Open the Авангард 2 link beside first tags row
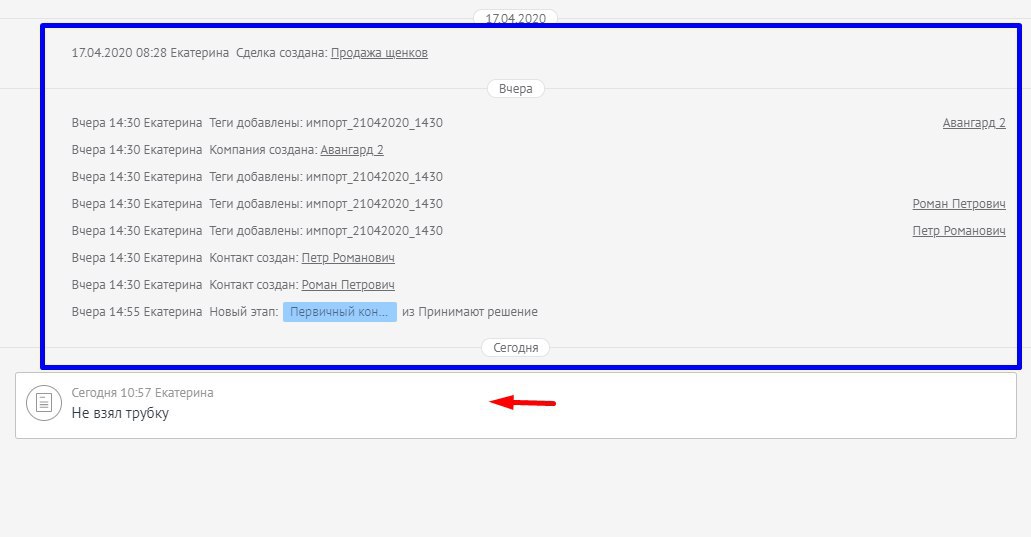 pyautogui.click(x=974, y=123)
